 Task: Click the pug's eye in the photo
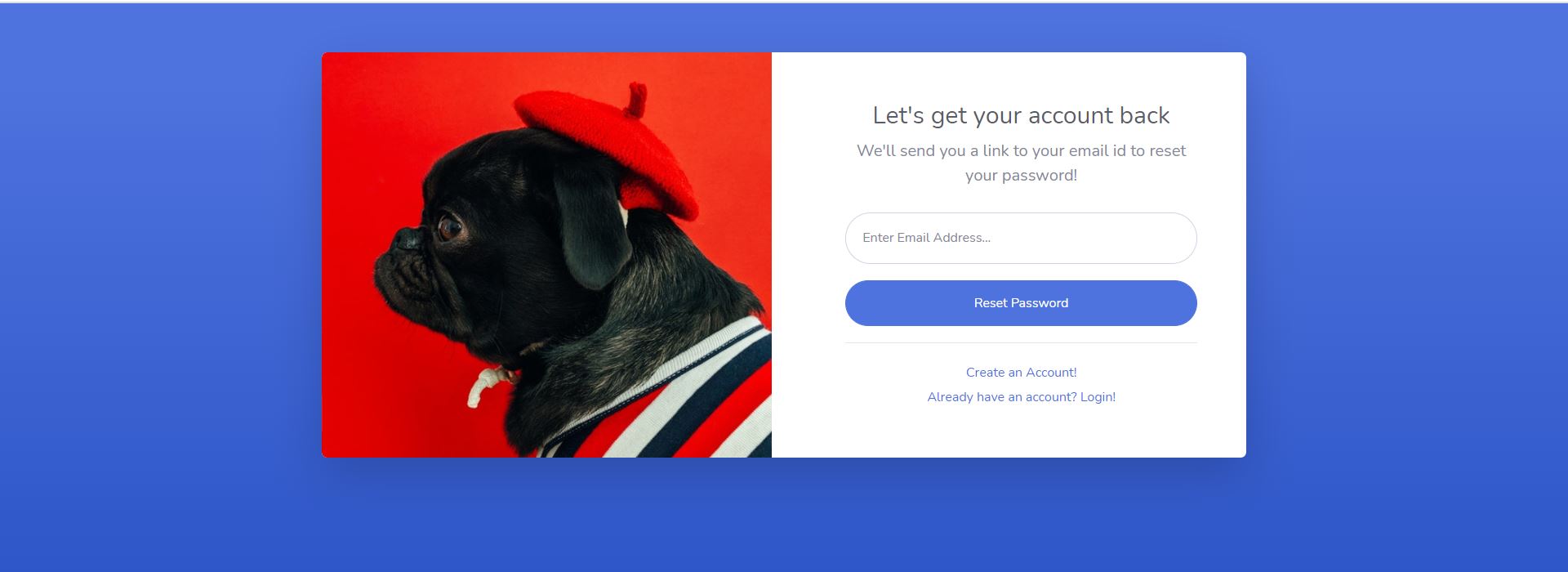tap(450, 227)
